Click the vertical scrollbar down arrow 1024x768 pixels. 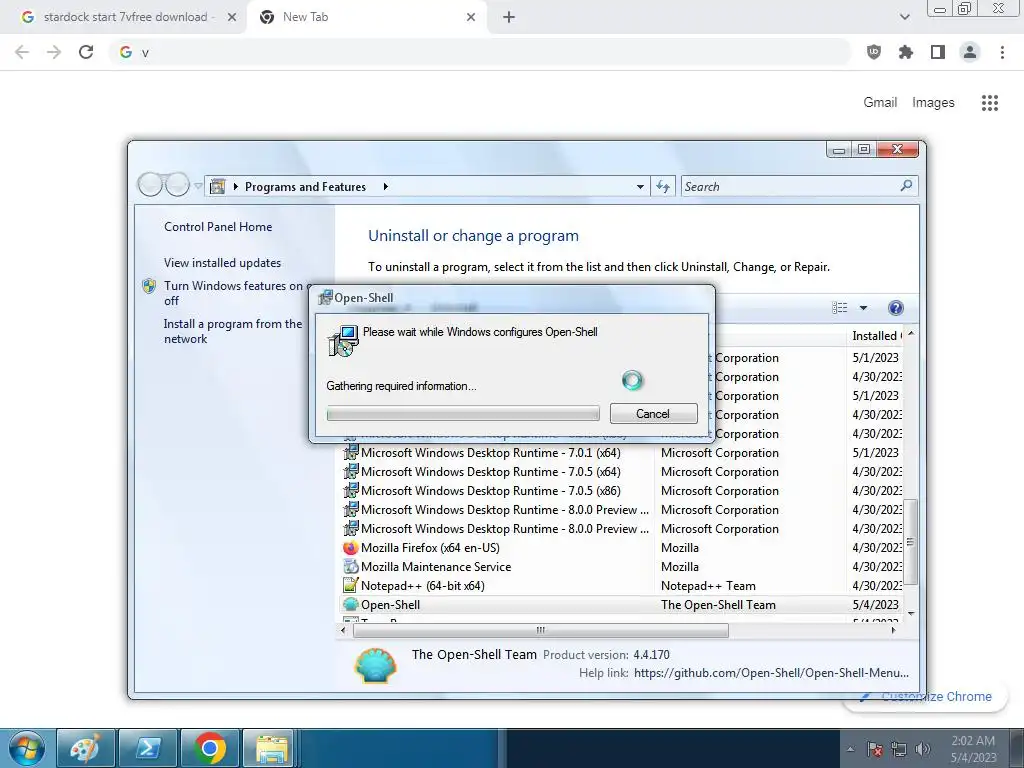[911, 614]
